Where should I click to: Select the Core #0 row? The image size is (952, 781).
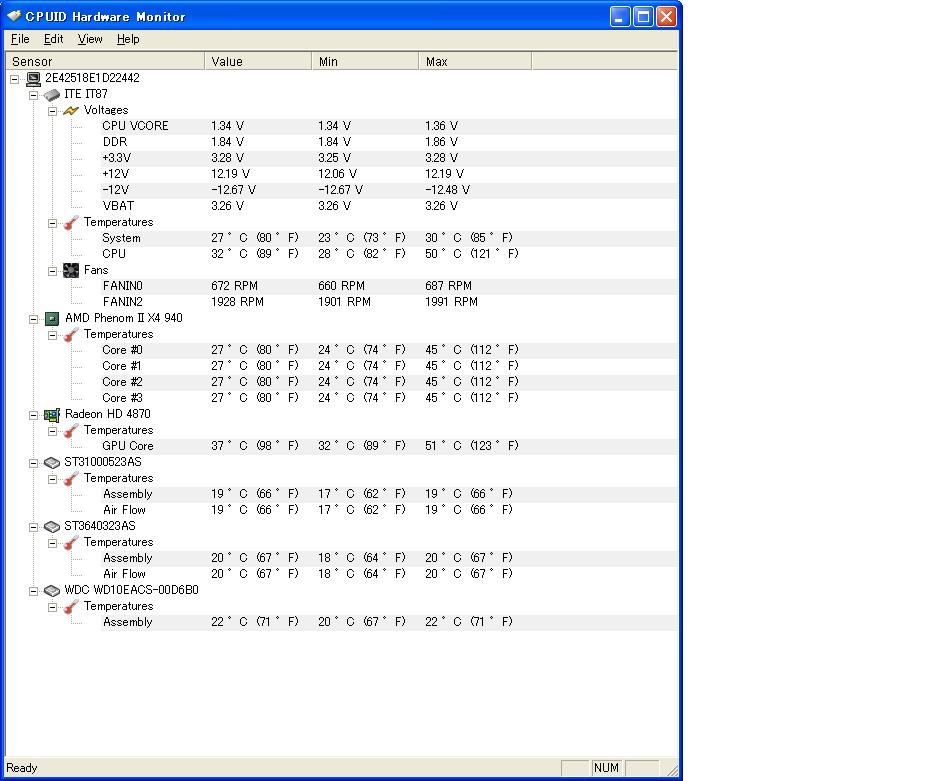[x=389, y=350]
